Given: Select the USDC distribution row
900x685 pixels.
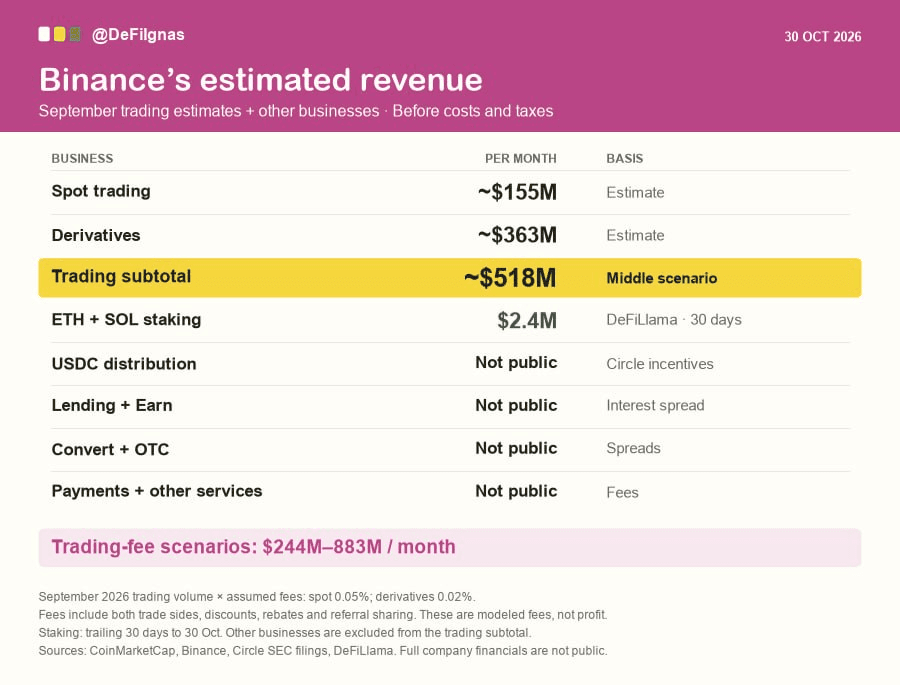Looking at the screenshot, I should click(450, 364).
